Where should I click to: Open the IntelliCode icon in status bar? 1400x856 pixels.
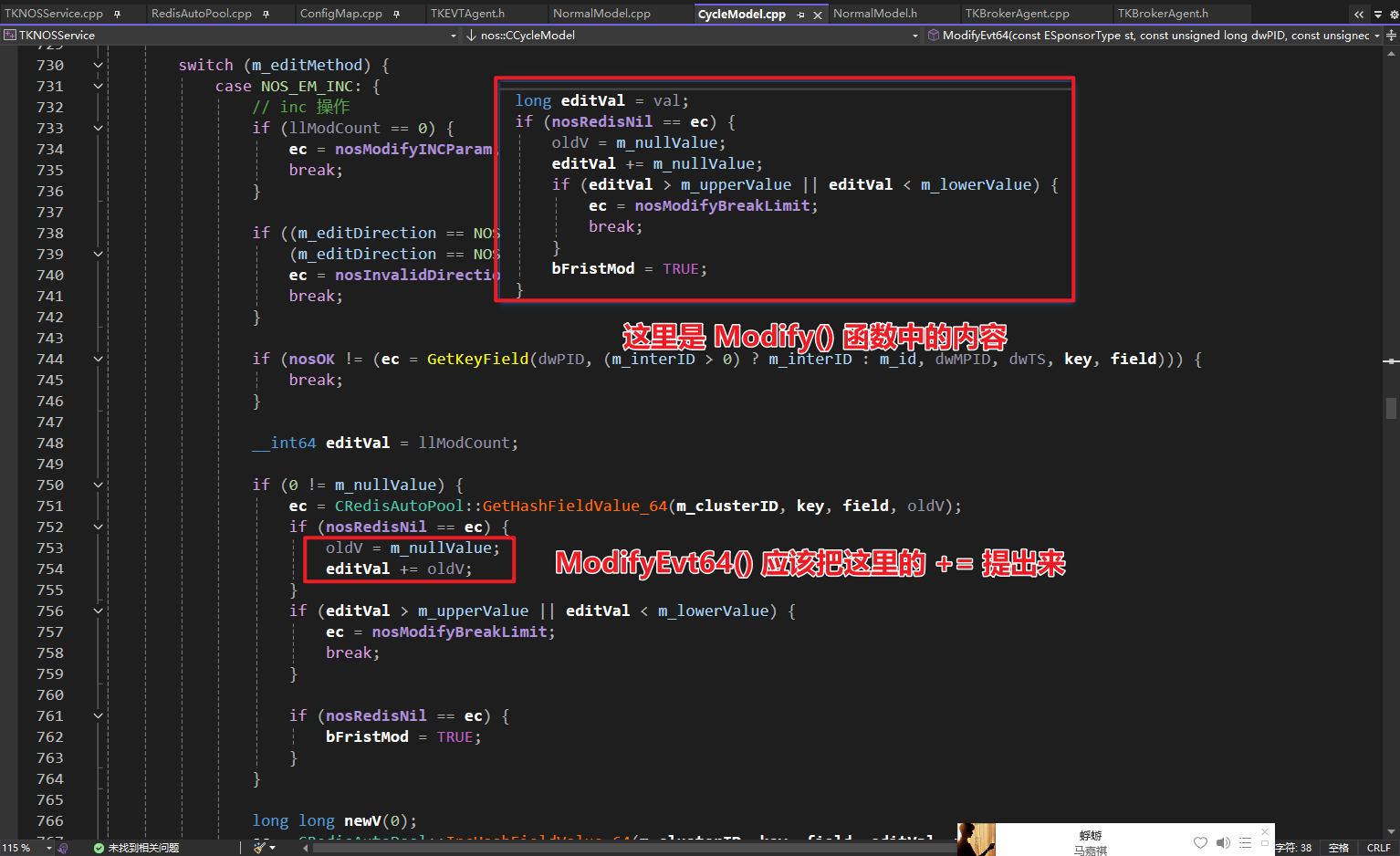(x=62, y=848)
